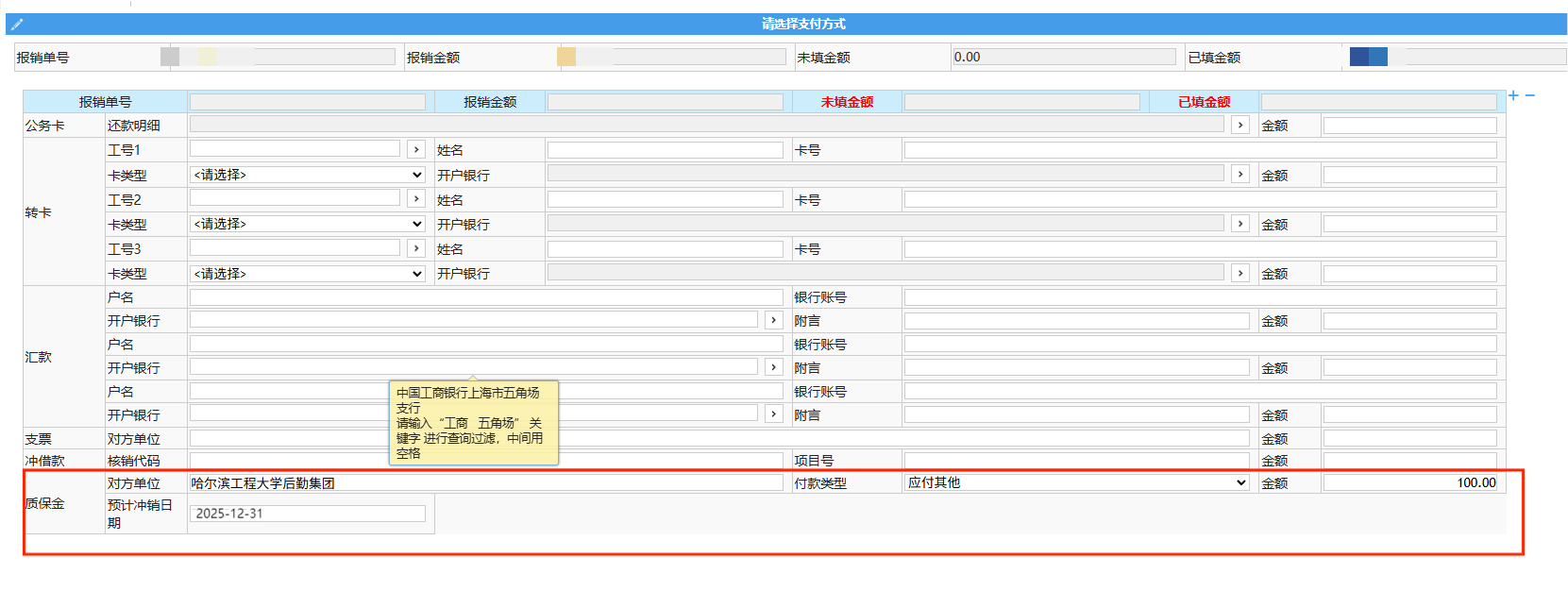The width and height of the screenshot is (1568, 591).
Task: Click the 项目号 input in 冲借款 row
Action: coord(1076,461)
